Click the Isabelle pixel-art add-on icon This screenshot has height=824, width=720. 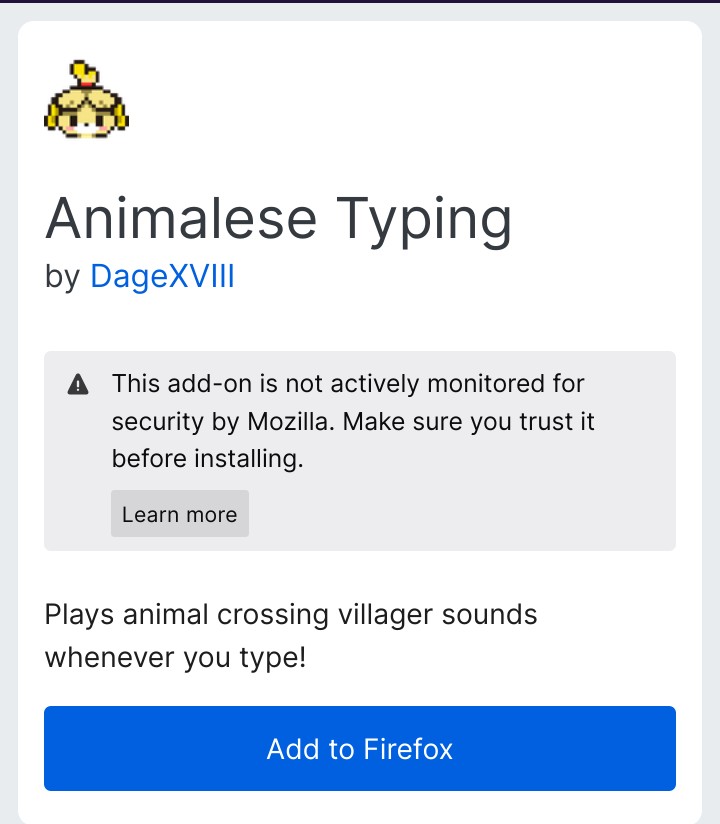[x=86, y=99]
